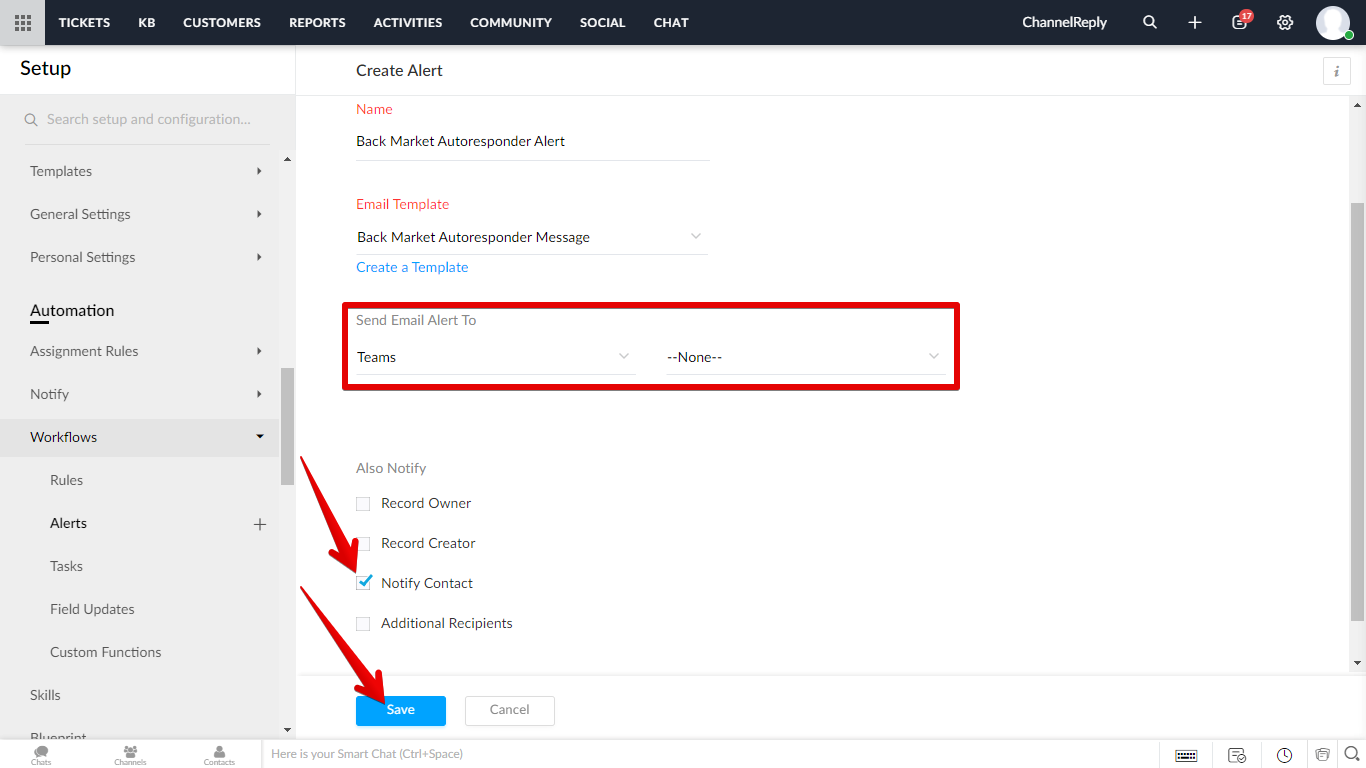Switch to CUSTOMERS tab

[222, 22]
